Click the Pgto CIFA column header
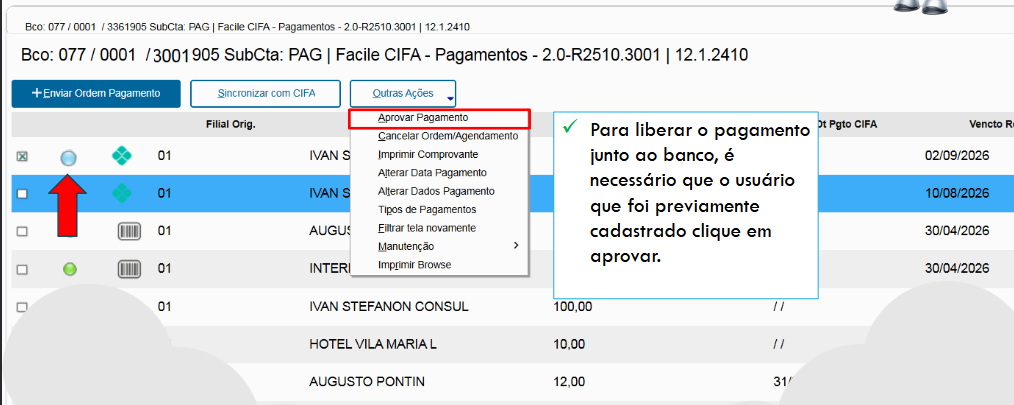The height and width of the screenshot is (405, 1014). click(x=847, y=124)
